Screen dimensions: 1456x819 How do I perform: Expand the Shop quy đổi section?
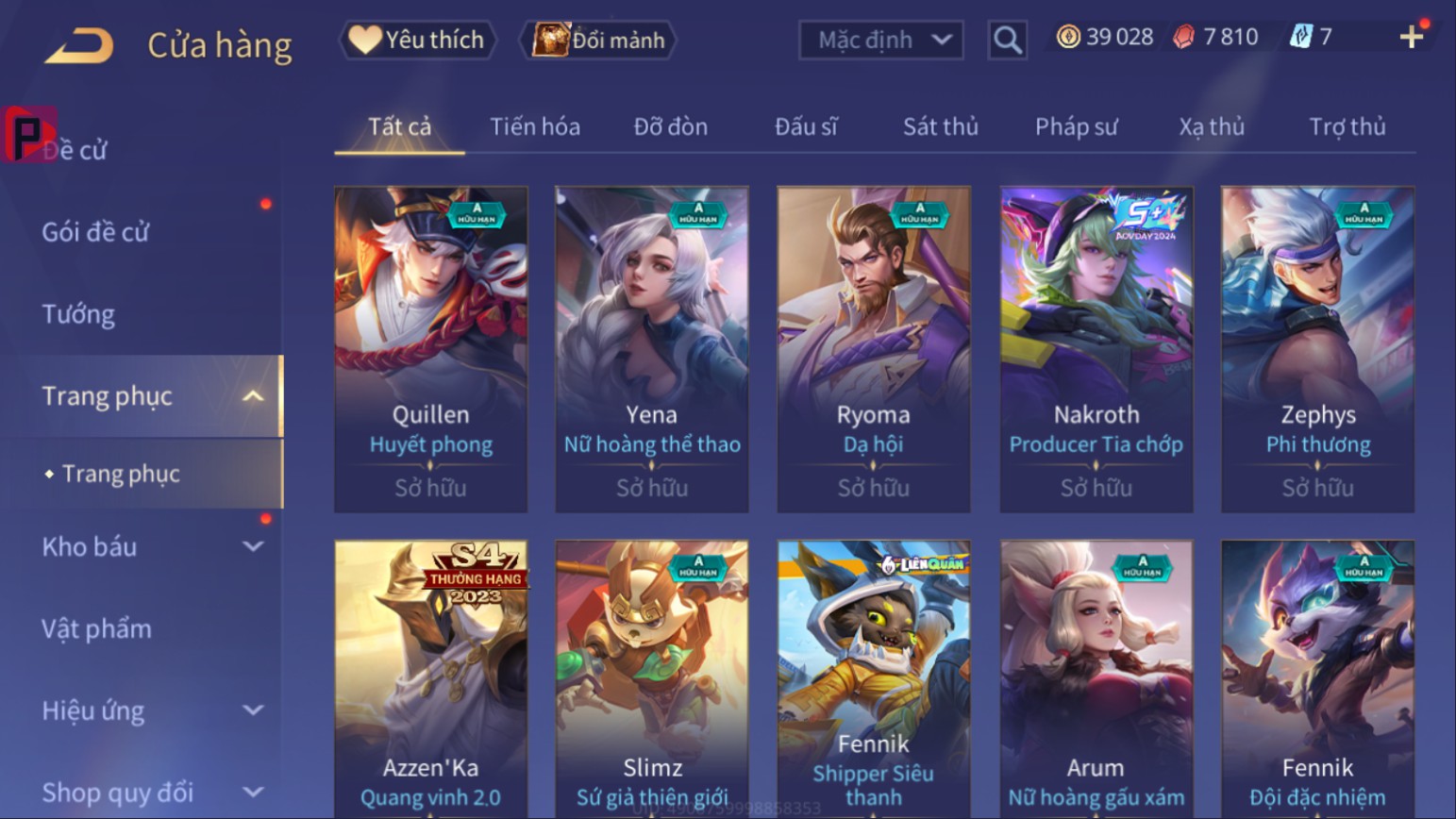point(253,792)
